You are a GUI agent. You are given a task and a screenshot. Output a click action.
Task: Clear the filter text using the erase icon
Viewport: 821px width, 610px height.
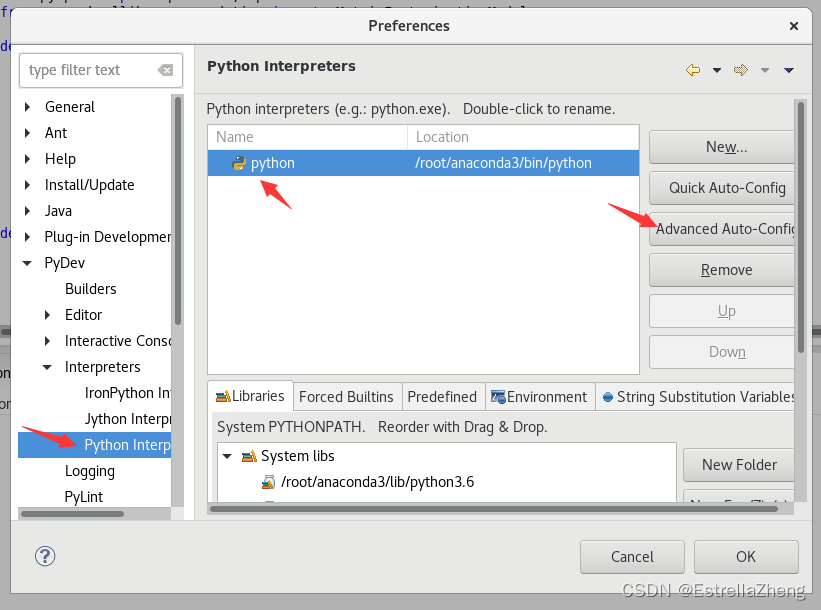166,70
